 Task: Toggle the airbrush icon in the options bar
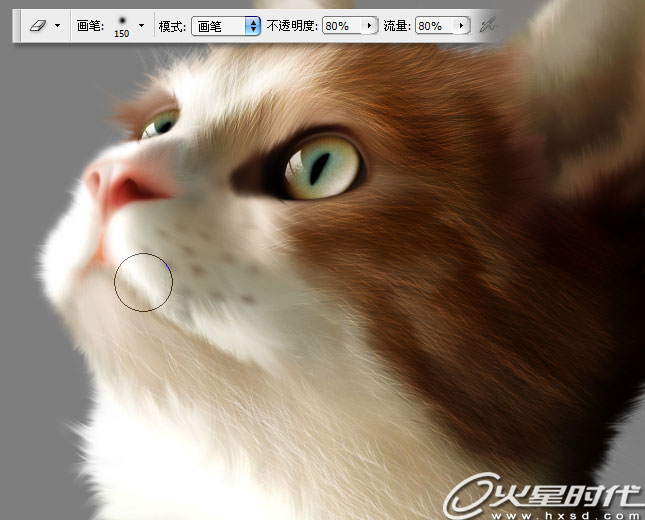[488, 26]
